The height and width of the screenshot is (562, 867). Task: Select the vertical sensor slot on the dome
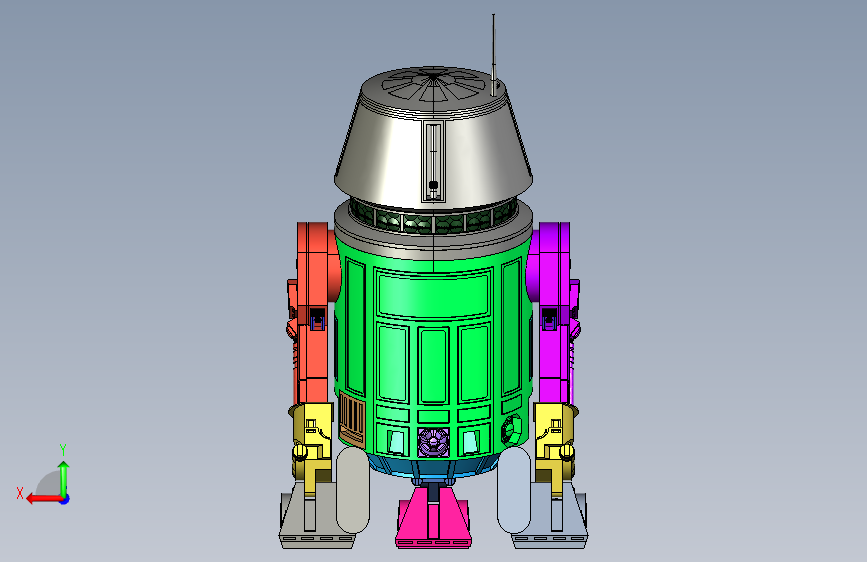pos(433,160)
